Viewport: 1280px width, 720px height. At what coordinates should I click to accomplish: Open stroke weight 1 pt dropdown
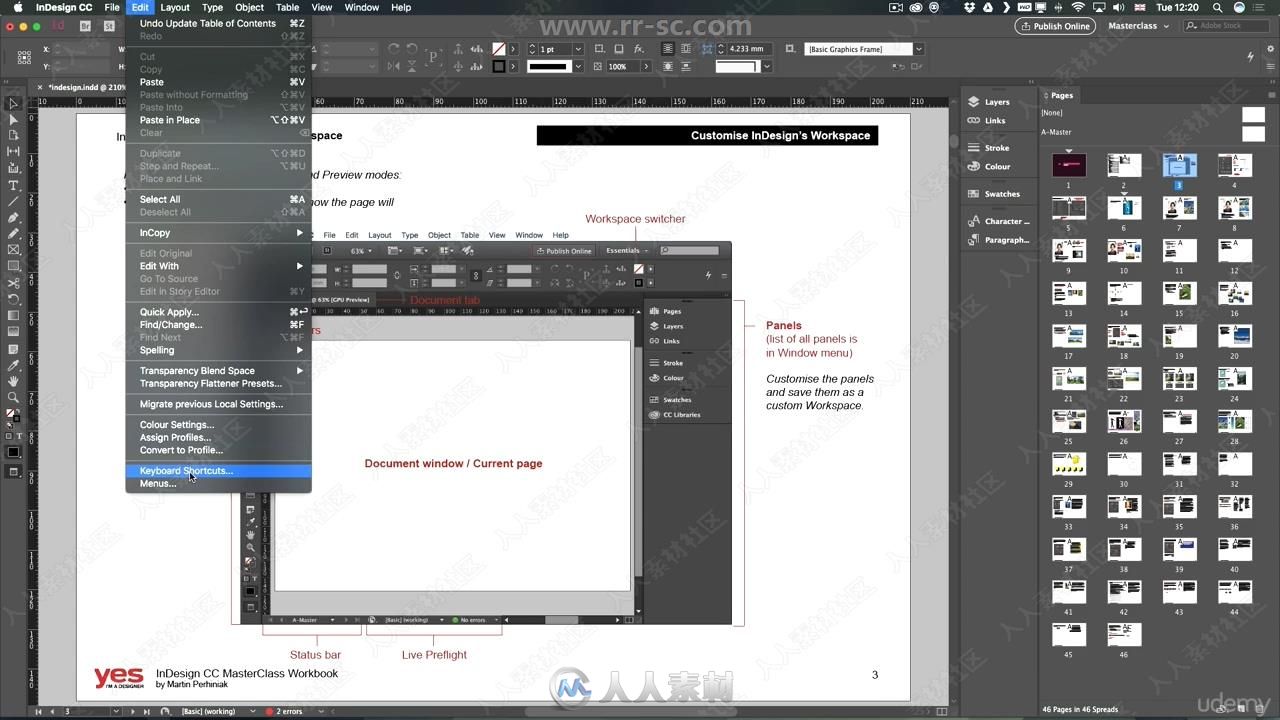579,49
